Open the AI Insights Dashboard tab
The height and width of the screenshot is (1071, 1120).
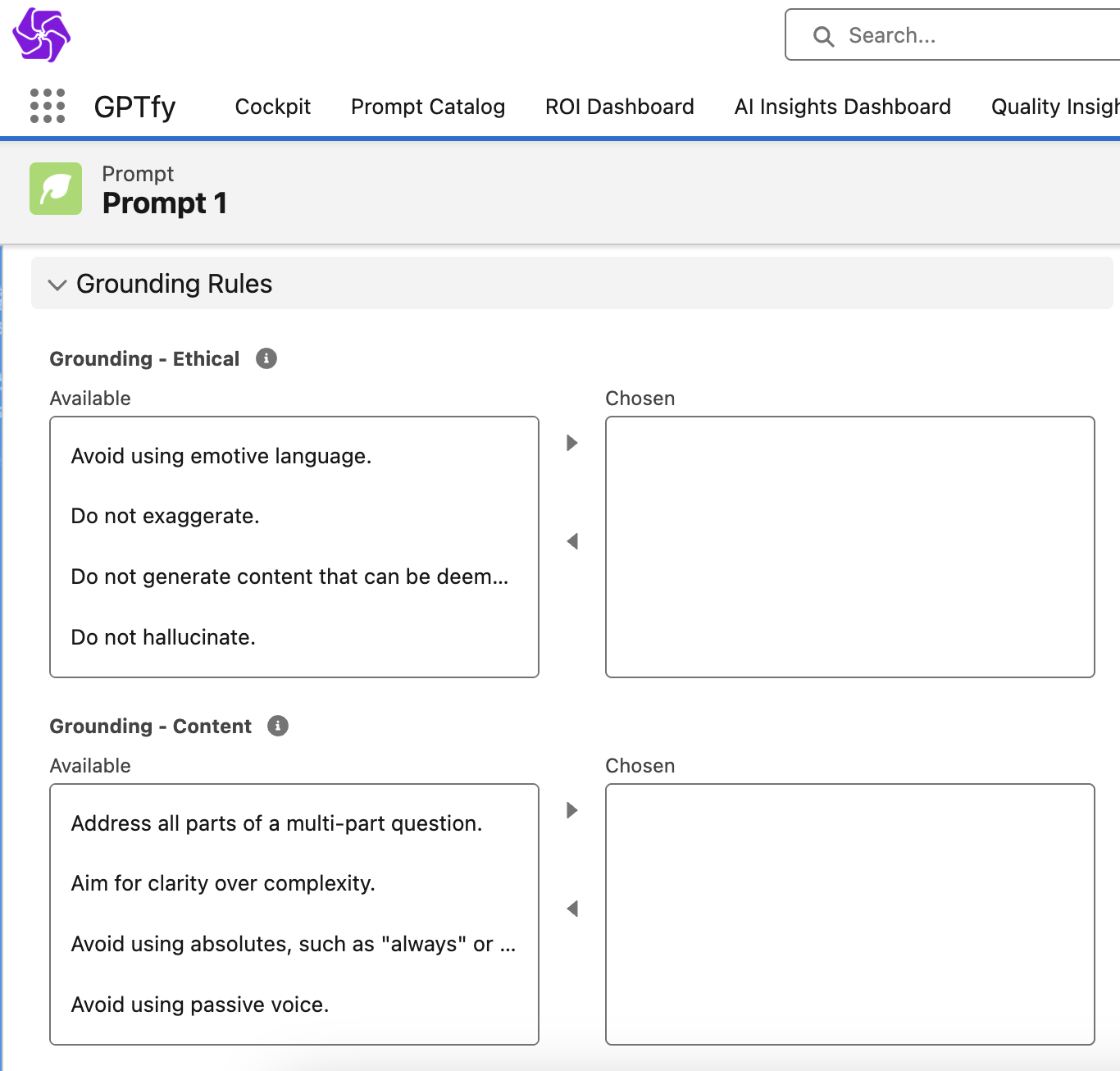click(843, 107)
